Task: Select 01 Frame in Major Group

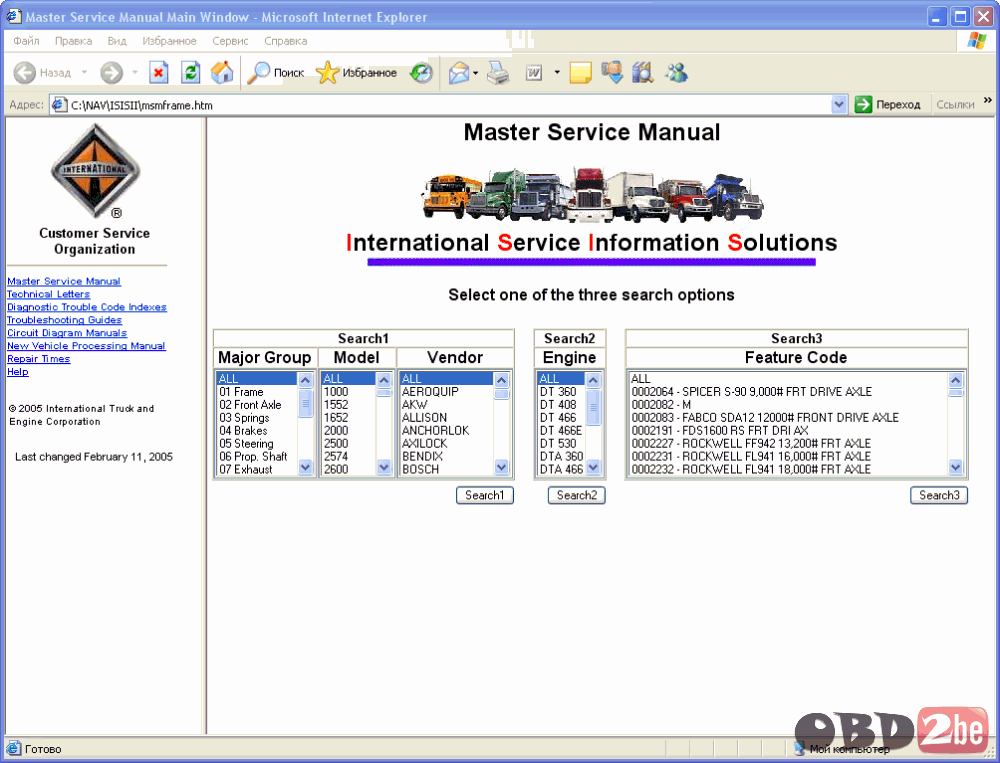Action: click(257, 392)
